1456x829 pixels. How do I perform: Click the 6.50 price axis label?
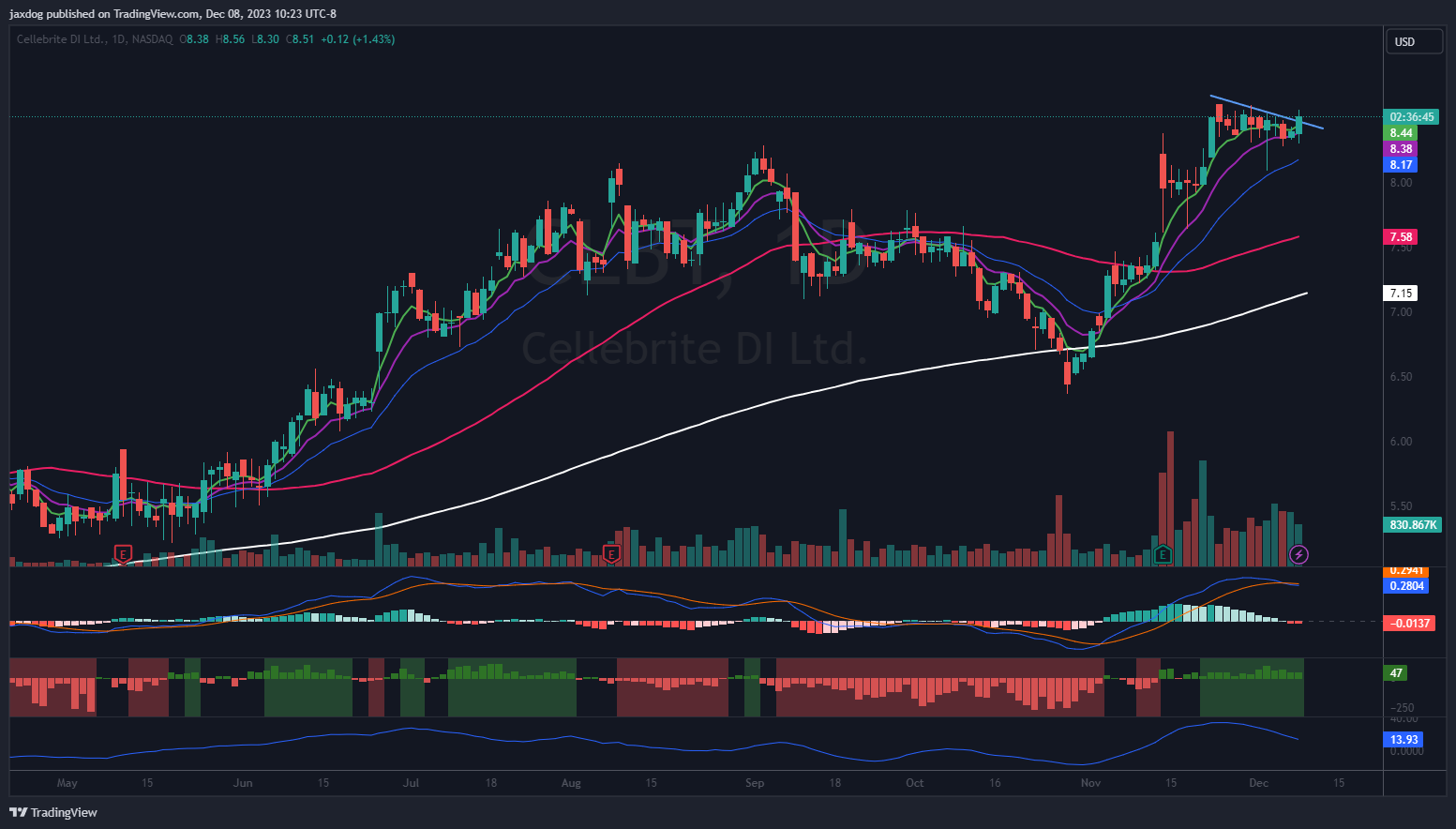(x=1401, y=377)
